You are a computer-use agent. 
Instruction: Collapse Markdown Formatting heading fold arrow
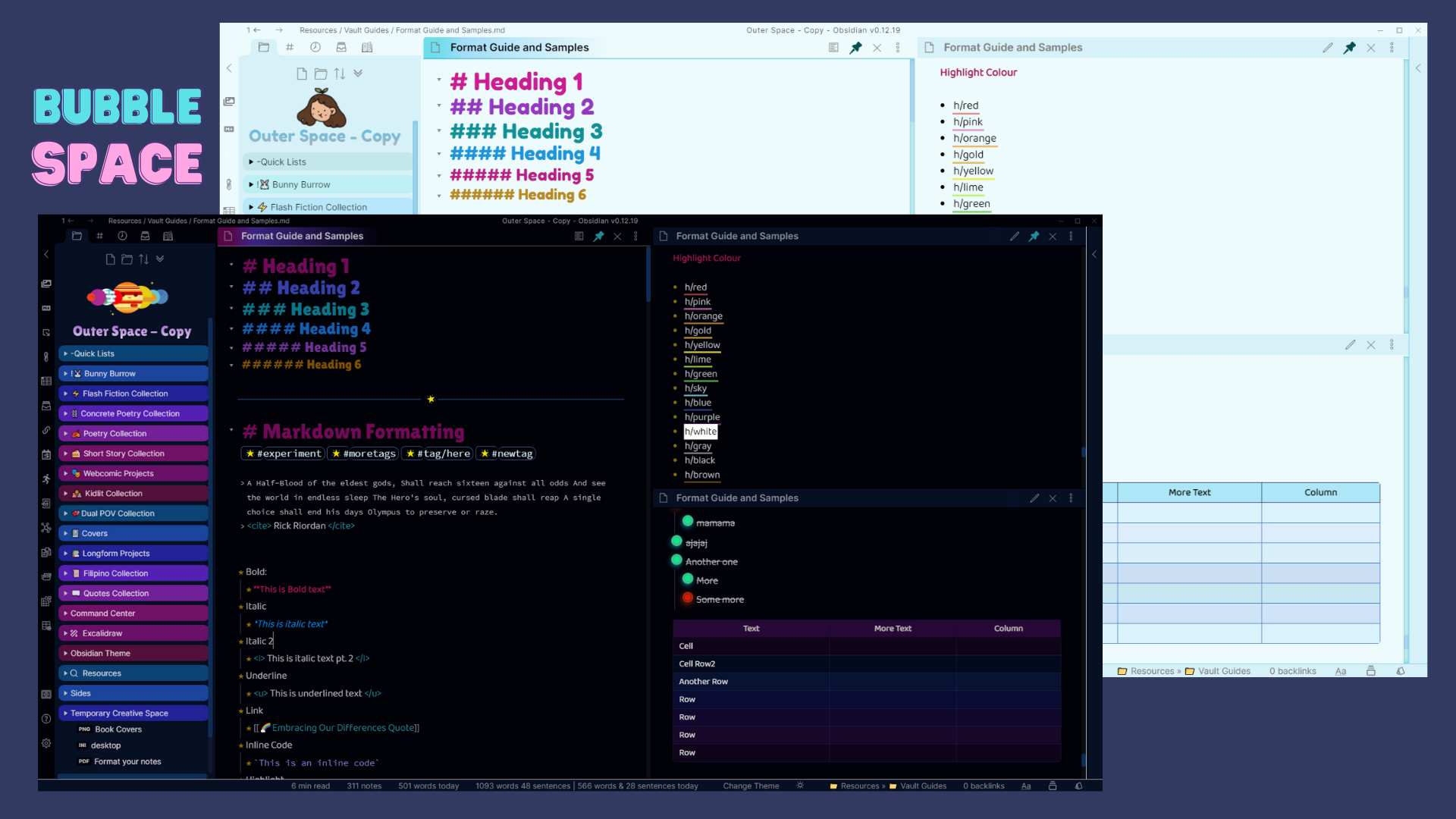[x=231, y=431]
